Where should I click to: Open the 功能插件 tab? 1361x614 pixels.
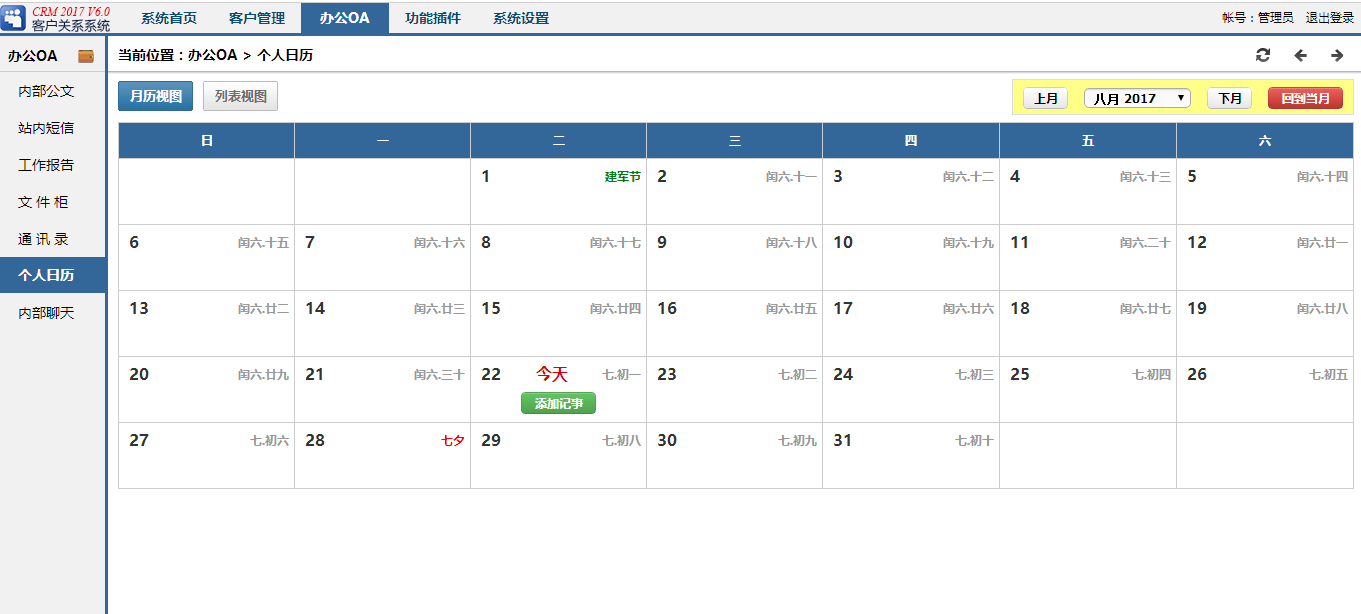[433, 18]
